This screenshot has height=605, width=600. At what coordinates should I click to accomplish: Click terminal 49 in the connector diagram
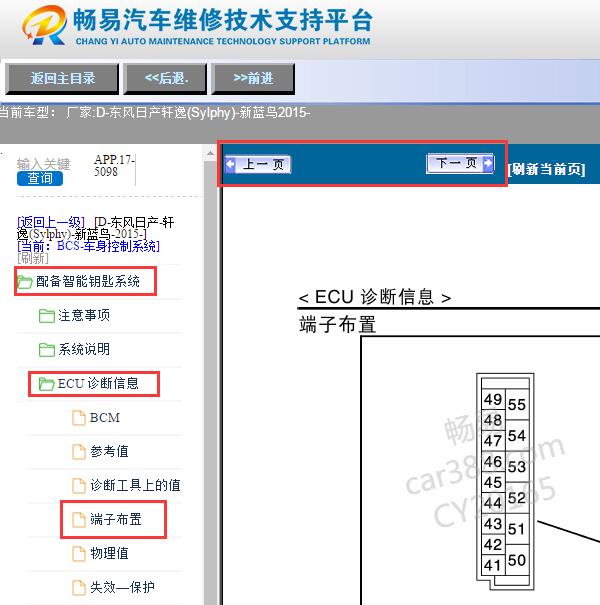[493, 400]
